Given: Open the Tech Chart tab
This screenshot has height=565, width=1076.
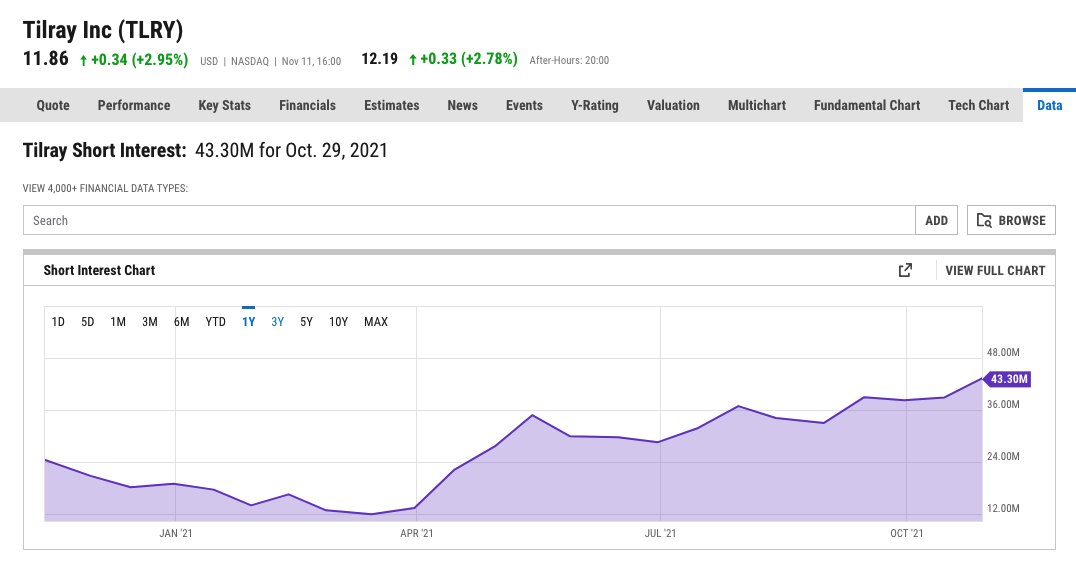Looking at the screenshot, I should [x=979, y=105].
